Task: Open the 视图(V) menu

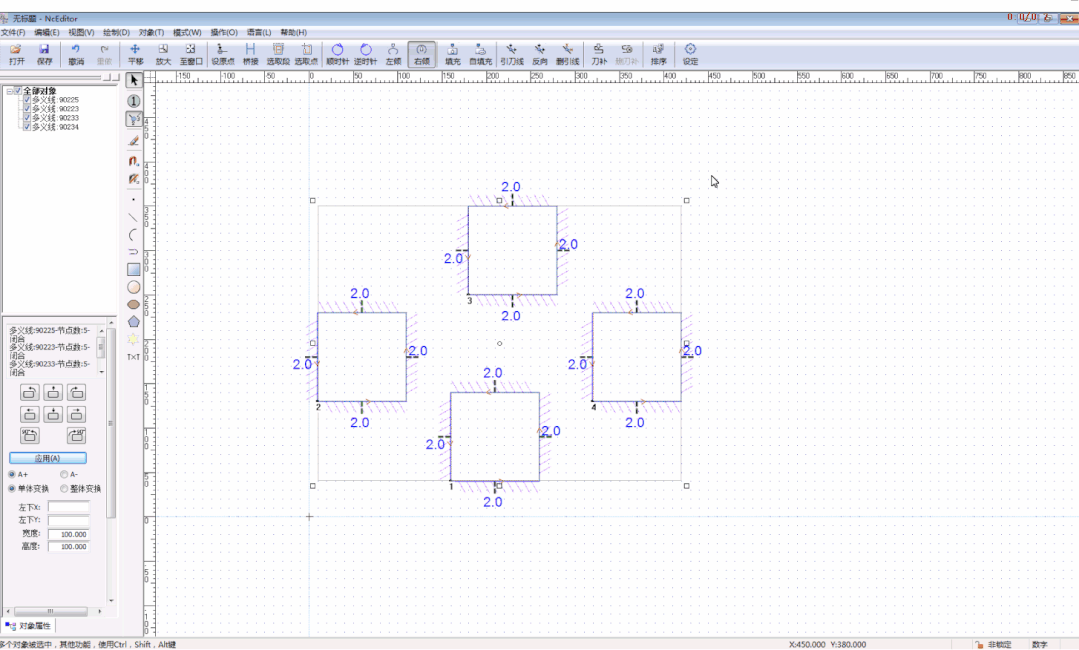Action: pyautogui.click(x=81, y=32)
